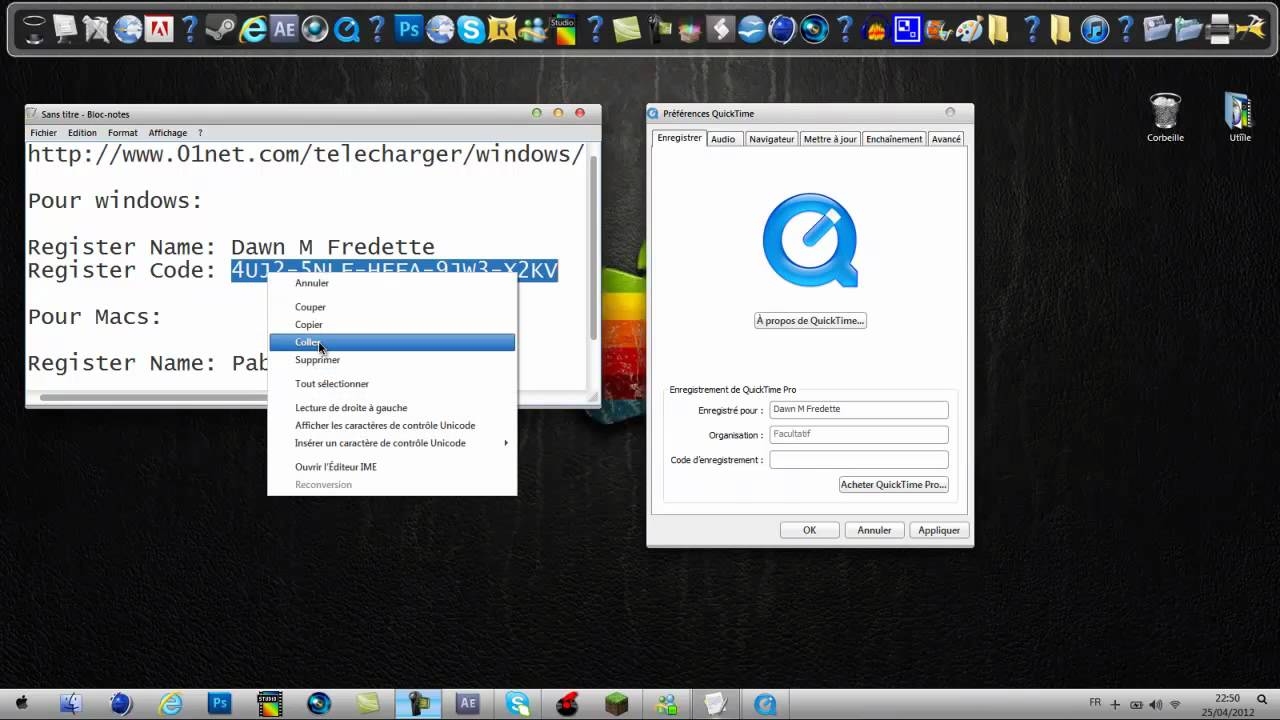The height and width of the screenshot is (720, 1280).
Task: Switch to the Avancé tab
Action: click(946, 139)
